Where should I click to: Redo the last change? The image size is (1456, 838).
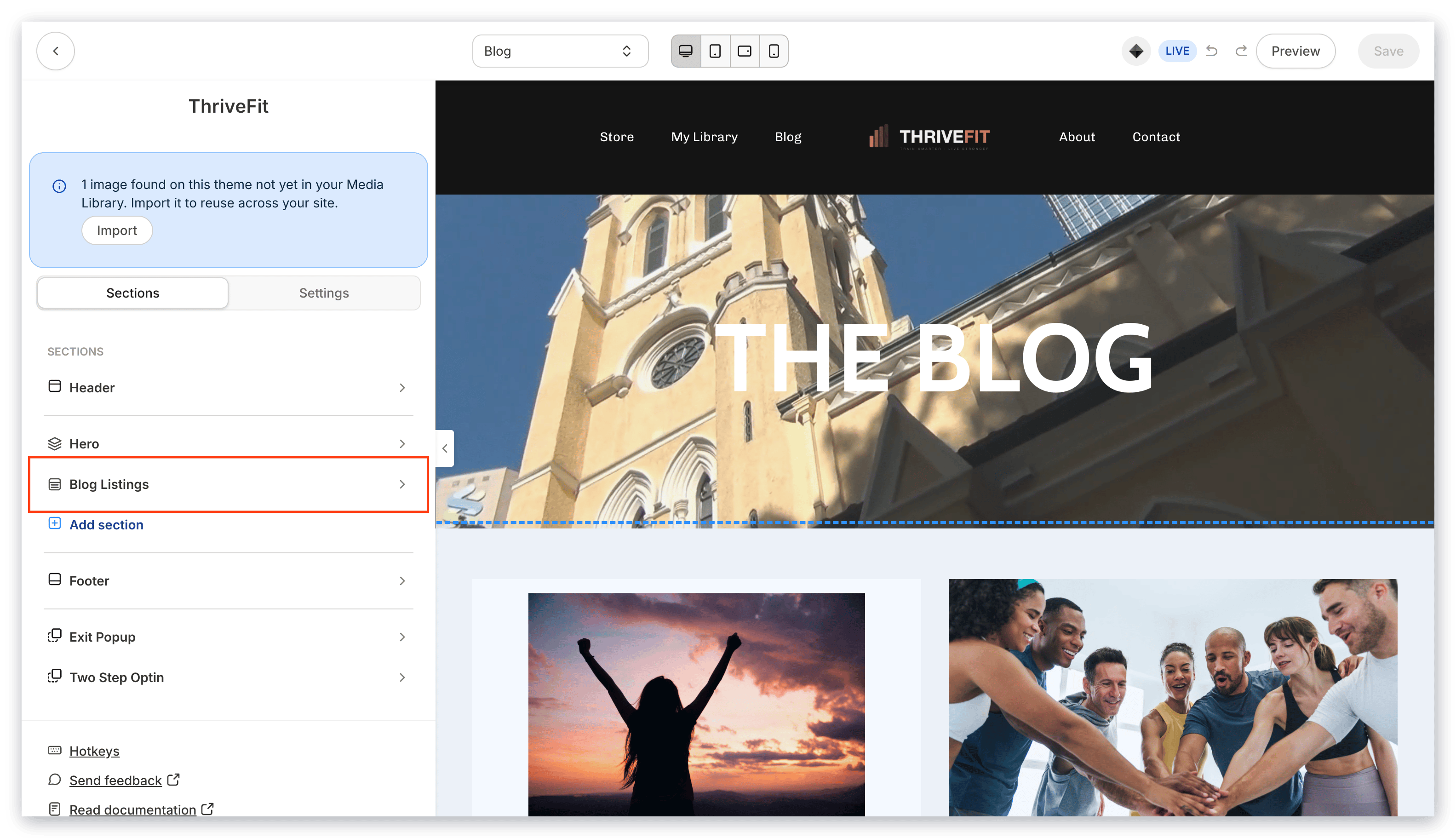(1241, 51)
